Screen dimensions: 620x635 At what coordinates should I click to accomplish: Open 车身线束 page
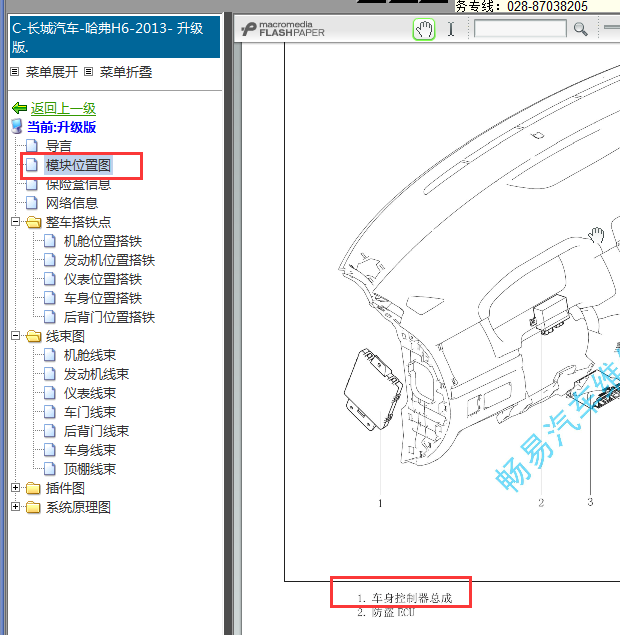pyautogui.click(x=90, y=450)
